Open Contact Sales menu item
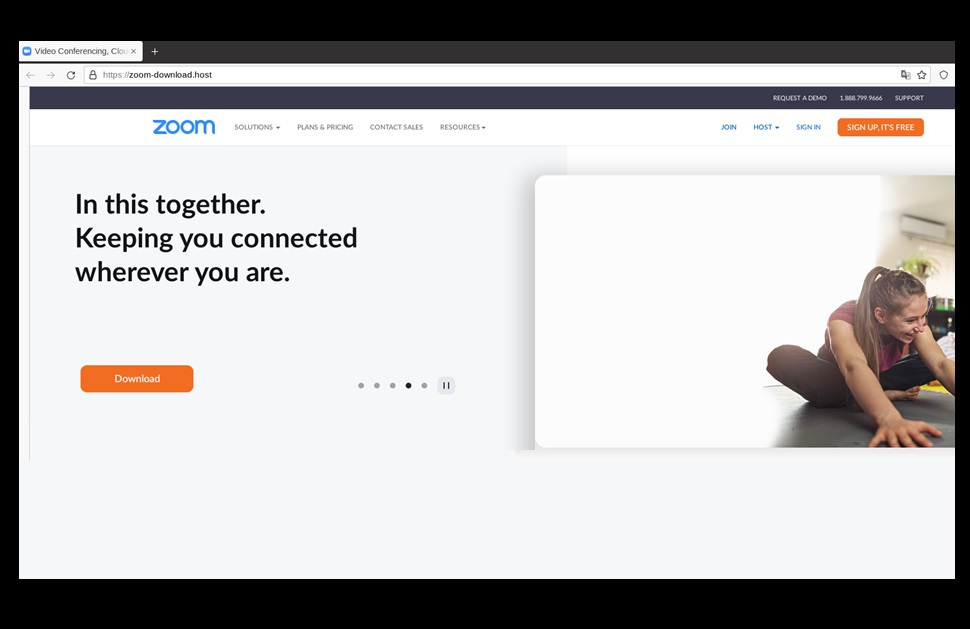 coord(397,127)
